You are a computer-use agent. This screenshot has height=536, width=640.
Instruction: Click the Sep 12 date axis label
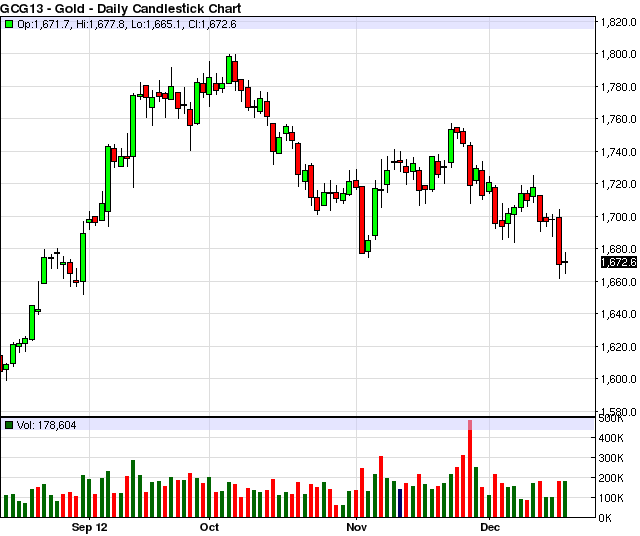pos(89,527)
